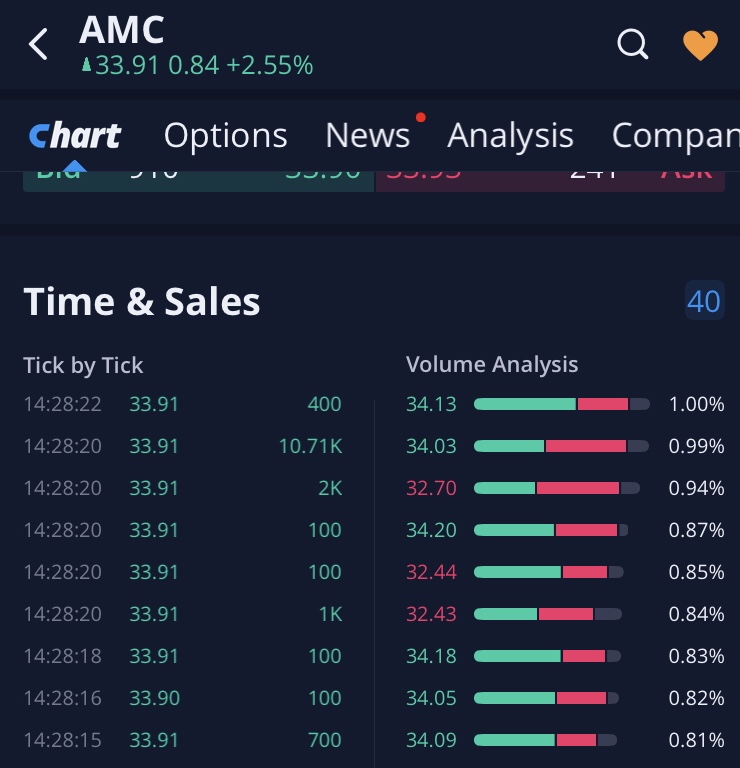Open the search magnifier icon
The height and width of the screenshot is (768, 740).
[632, 44]
